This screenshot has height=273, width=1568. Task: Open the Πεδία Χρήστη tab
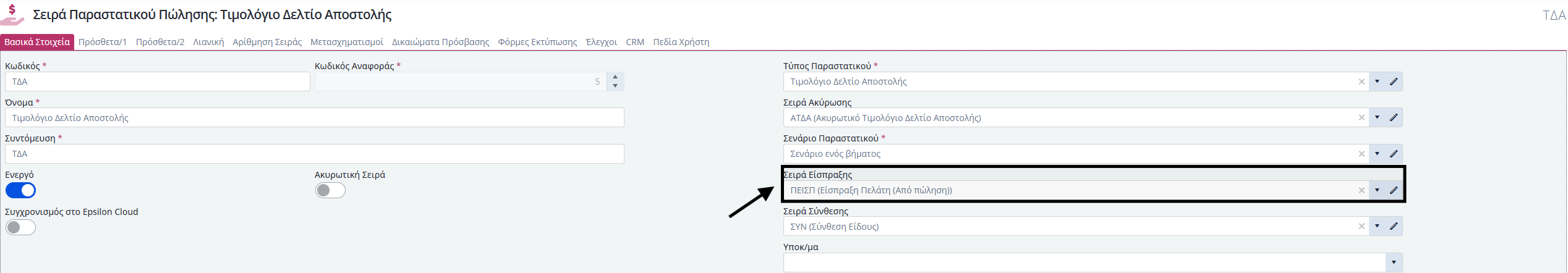(681, 42)
